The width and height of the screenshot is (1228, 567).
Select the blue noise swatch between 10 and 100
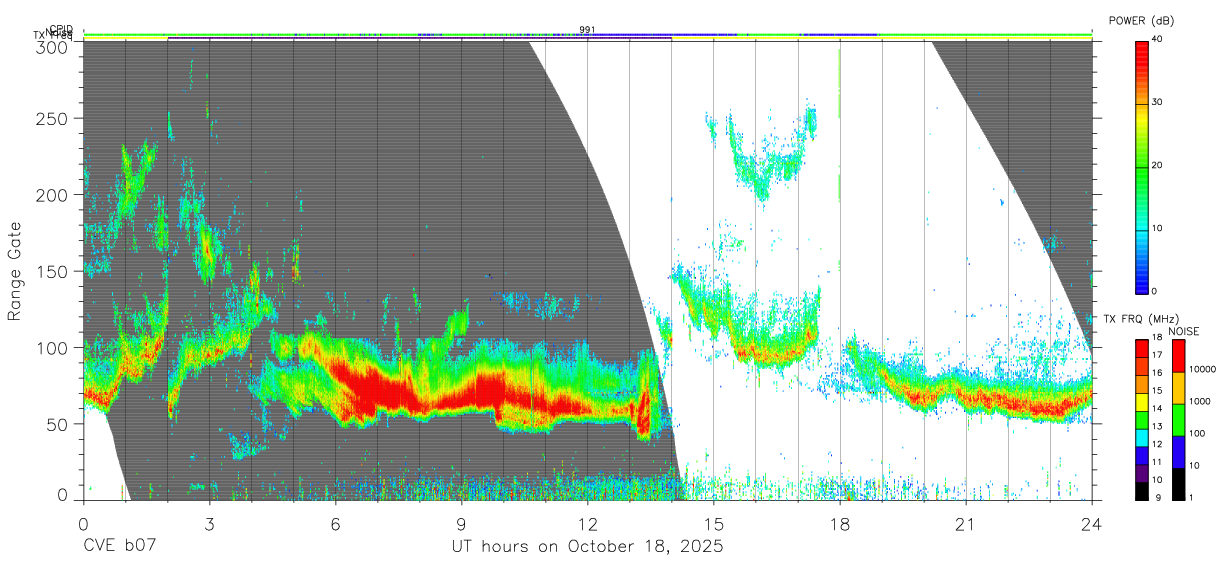click(x=1178, y=452)
